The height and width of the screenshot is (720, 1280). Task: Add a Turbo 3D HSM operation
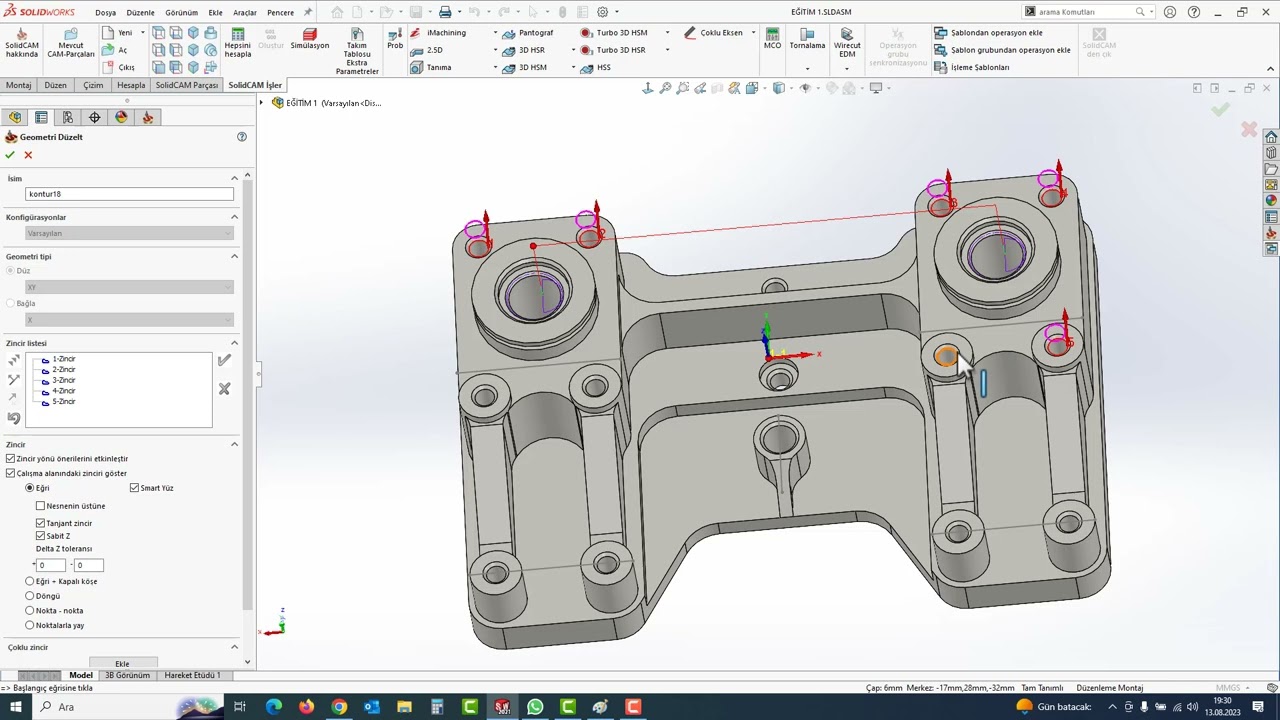tap(613, 33)
